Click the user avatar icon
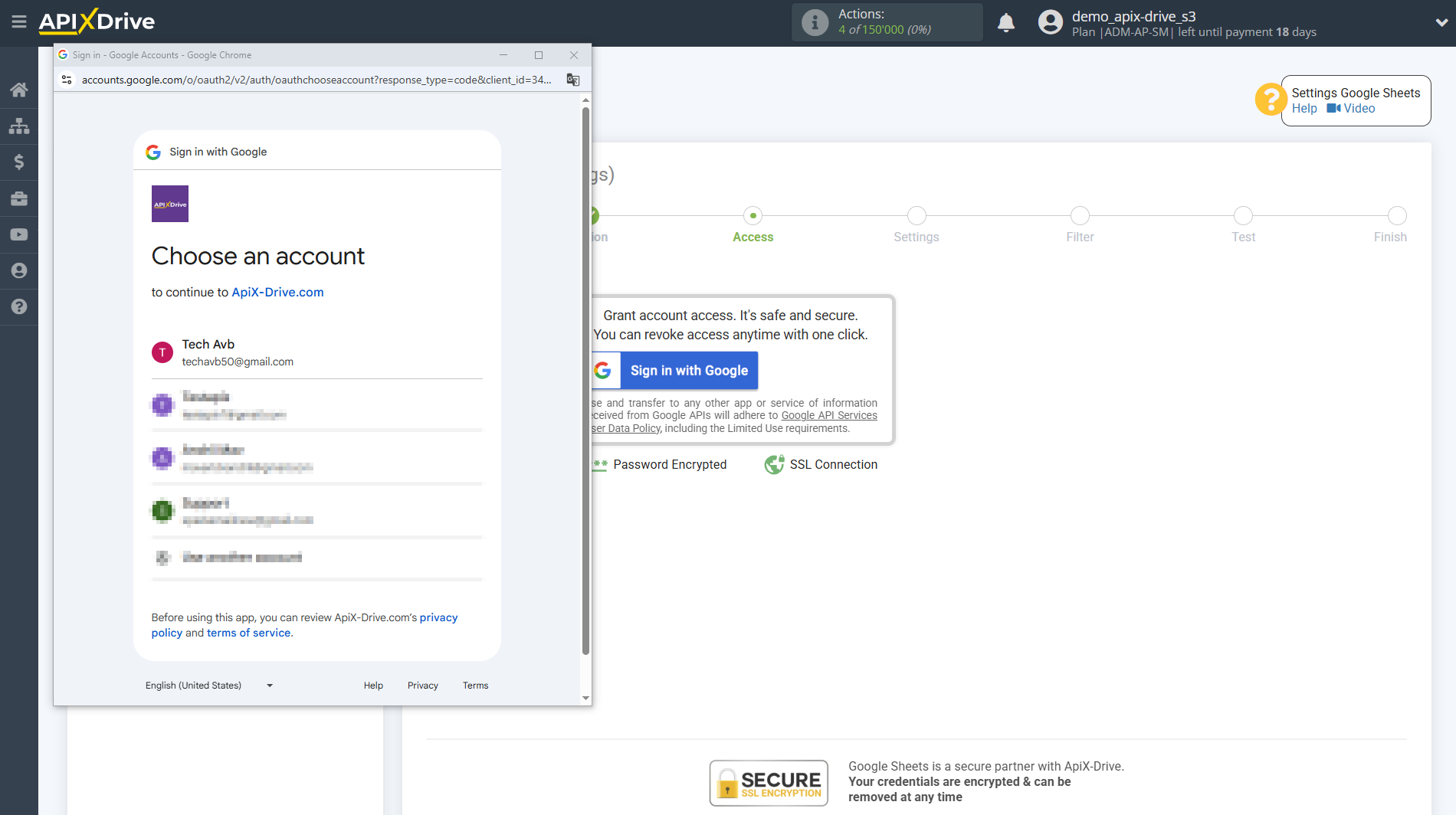Screen dimensions: 1456x815 point(1051,22)
